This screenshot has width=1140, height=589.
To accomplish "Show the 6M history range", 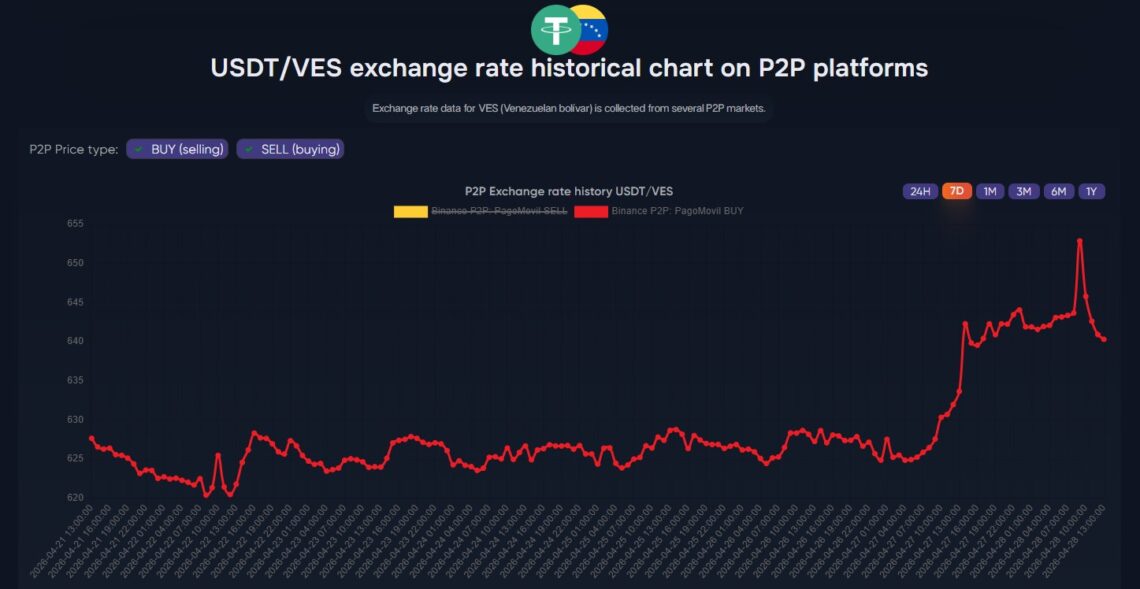I will click(1058, 191).
